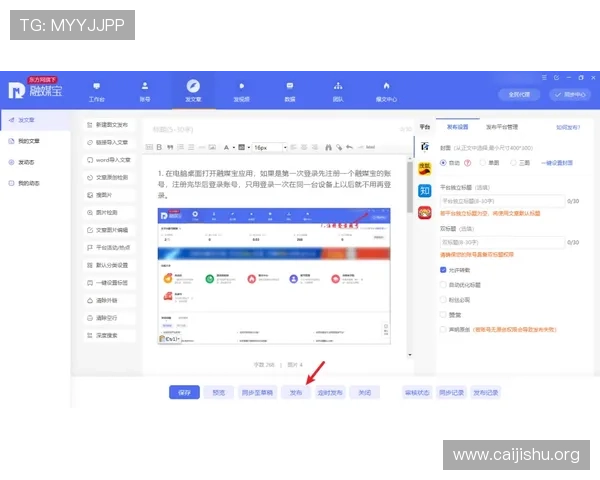
Task: Select the 三图 cover radio button
Action: pos(513,163)
